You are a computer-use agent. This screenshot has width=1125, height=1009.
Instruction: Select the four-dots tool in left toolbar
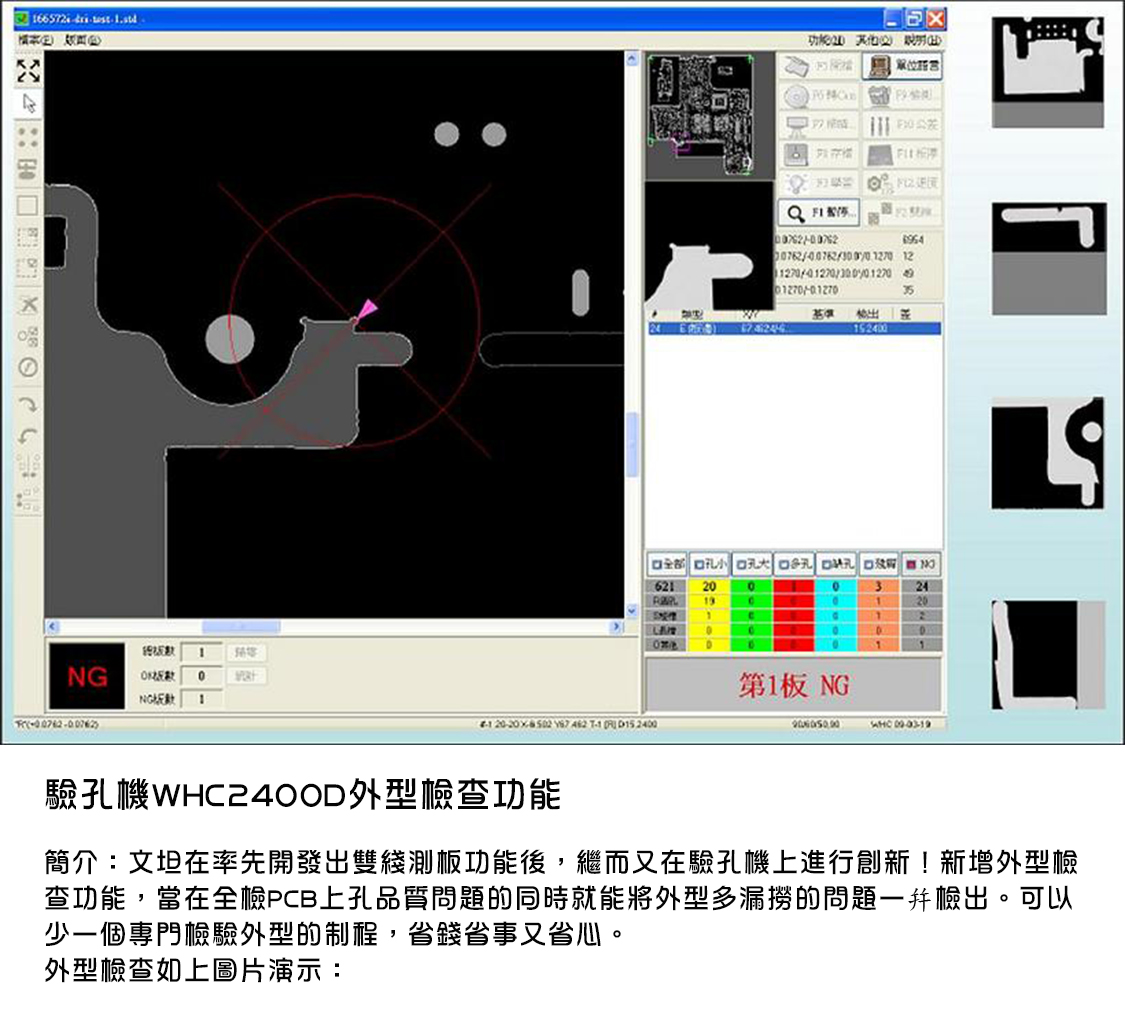(x=28, y=136)
